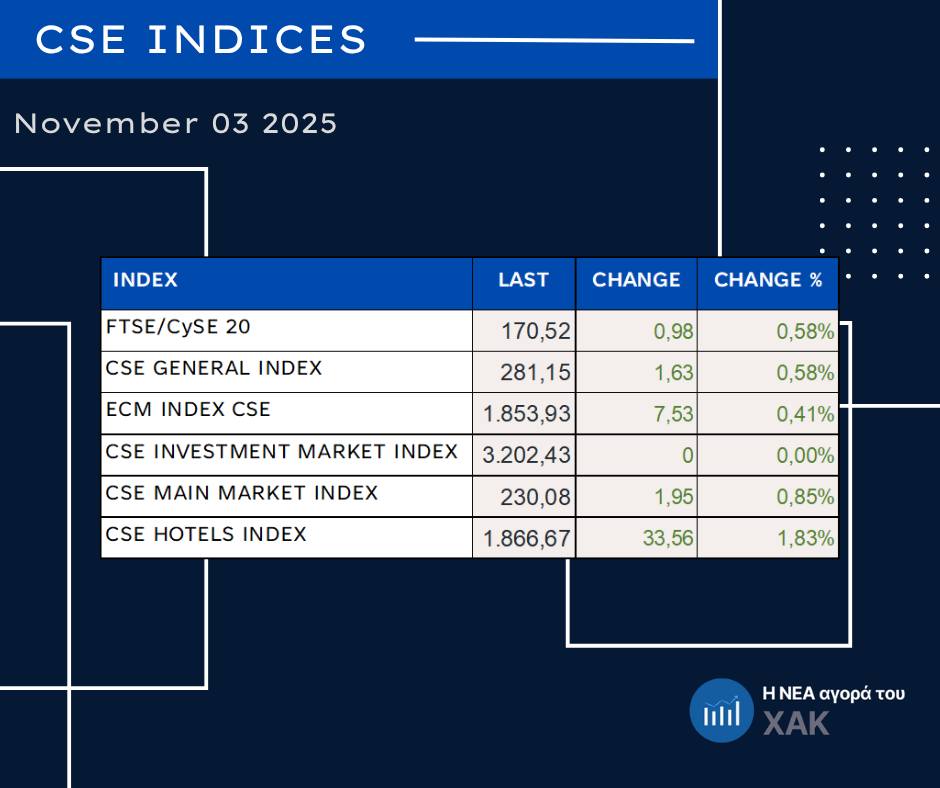The image size is (940, 788).
Task: Select the CSE MAIN MARKET INDEX label
Action: click(242, 493)
